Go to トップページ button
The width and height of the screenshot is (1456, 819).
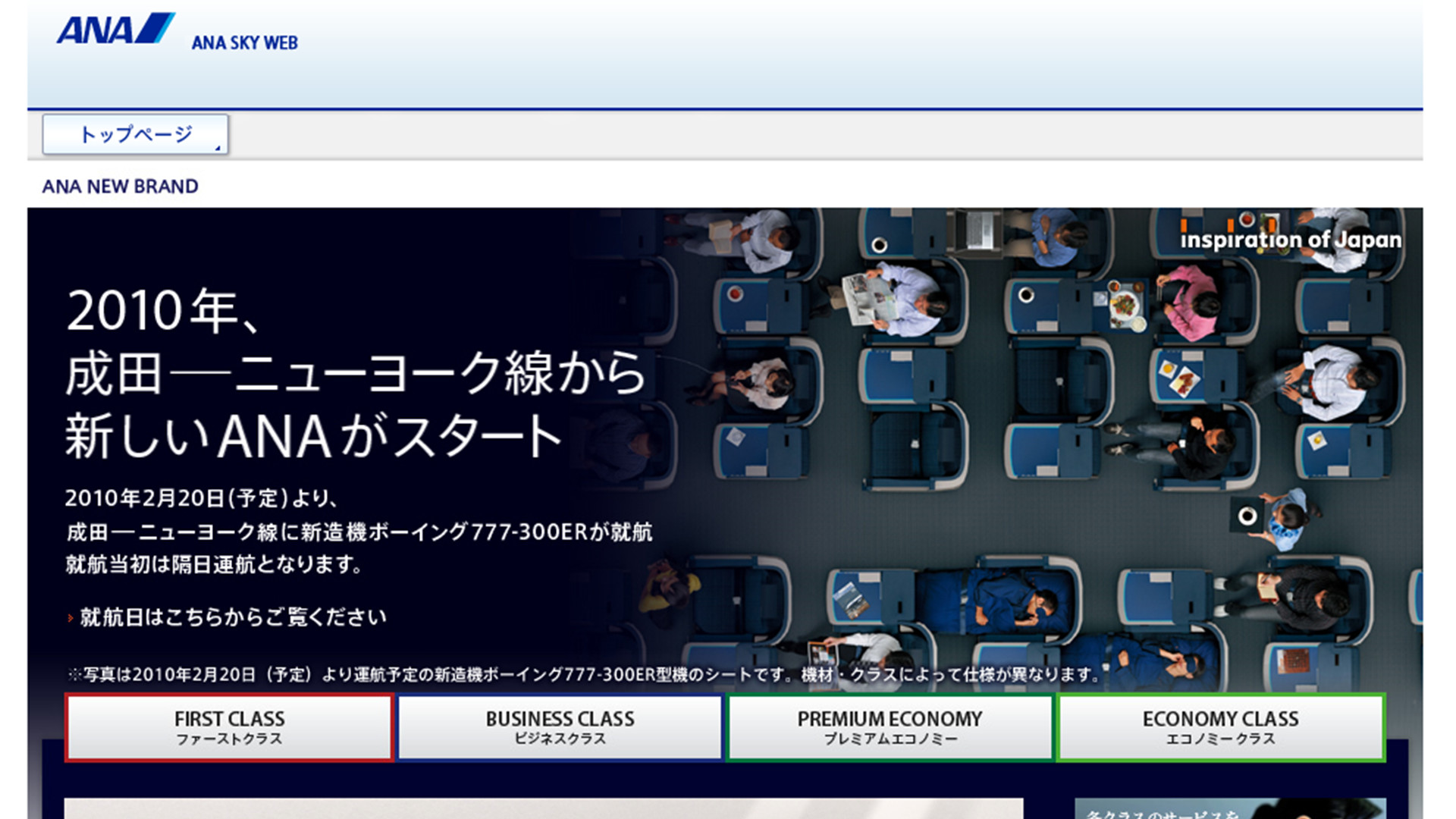135,134
